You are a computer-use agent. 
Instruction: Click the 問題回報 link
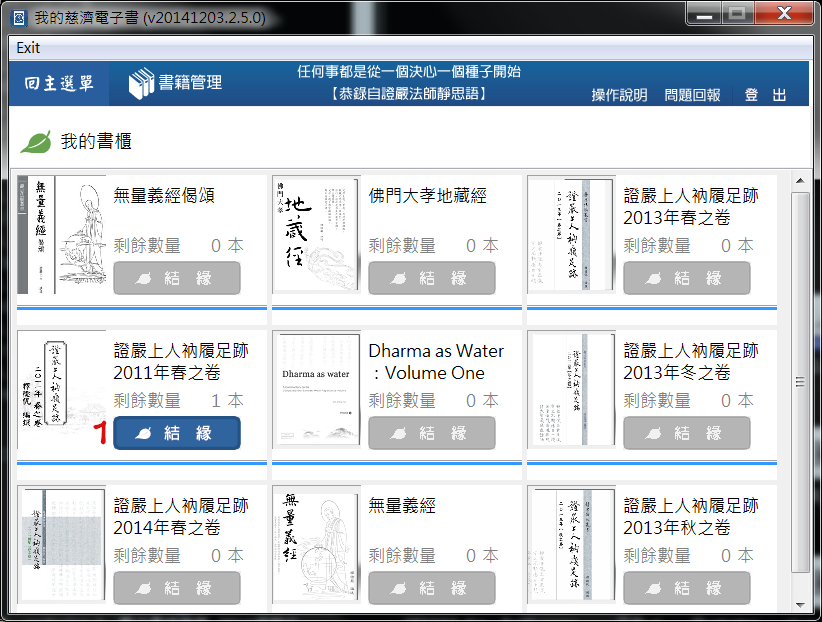[x=692, y=95]
